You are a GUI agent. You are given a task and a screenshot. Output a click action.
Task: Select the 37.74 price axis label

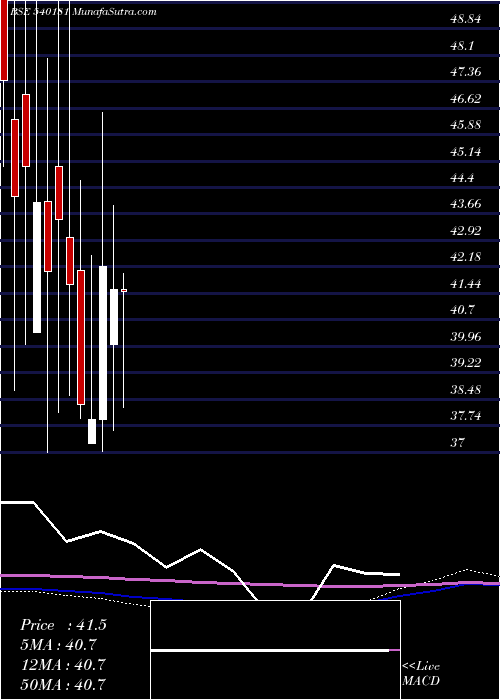(x=466, y=417)
